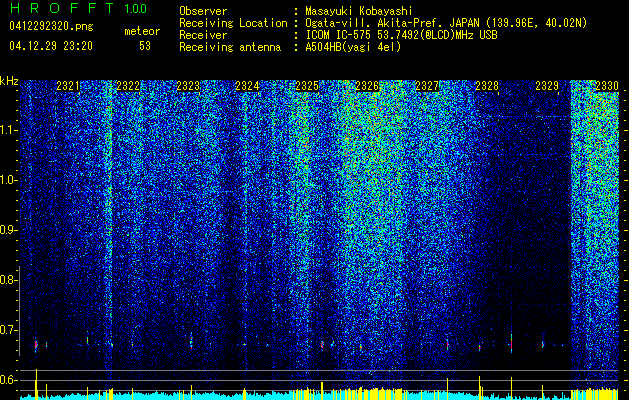Image resolution: width=629 pixels, height=400 pixels.
Task: Click time marker 2325
Action: pyautogui.click(x=307, y=86)
